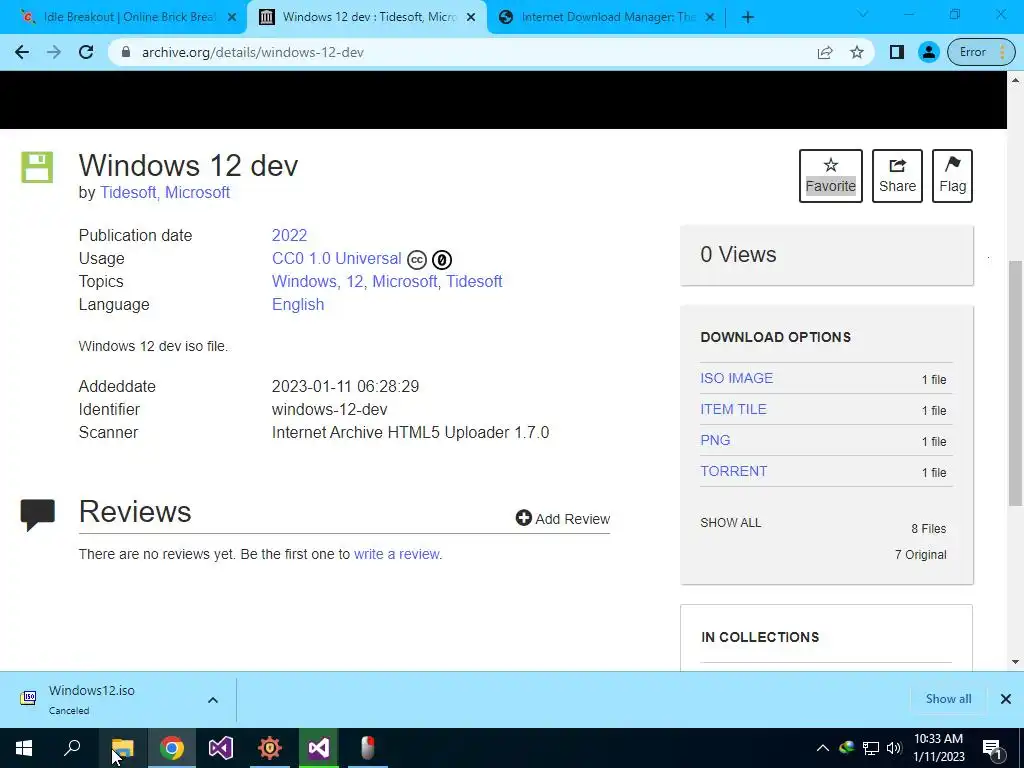
Task: Open the Windows Start menu
Action: pos(24,748)
